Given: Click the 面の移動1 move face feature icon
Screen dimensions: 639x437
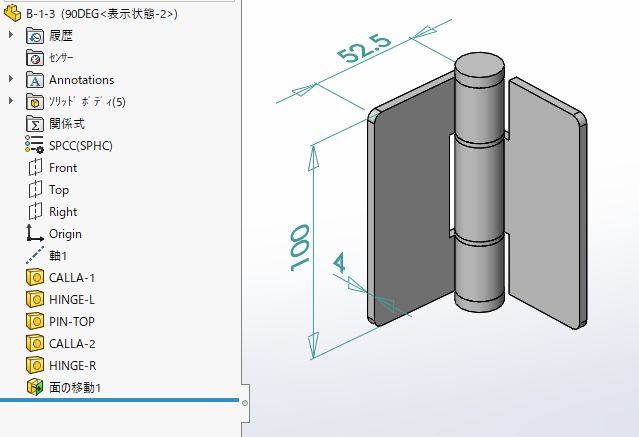Looking at the screenshot, I should coord(35,387).
